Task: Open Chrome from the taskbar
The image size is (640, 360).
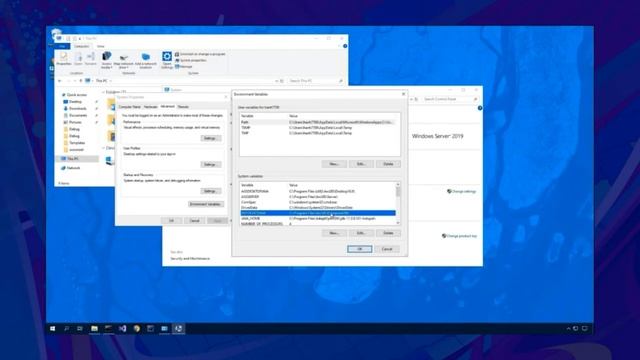Action: [137, 329]
